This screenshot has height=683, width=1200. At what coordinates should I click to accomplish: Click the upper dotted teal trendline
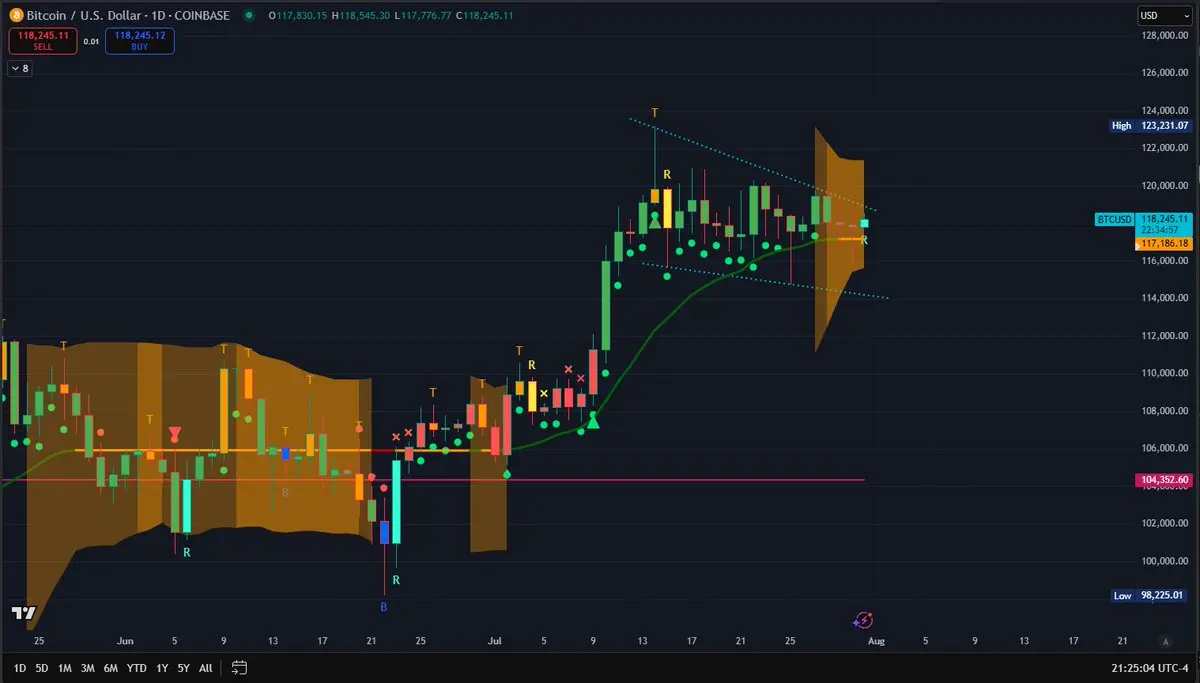tap(752, 165)
